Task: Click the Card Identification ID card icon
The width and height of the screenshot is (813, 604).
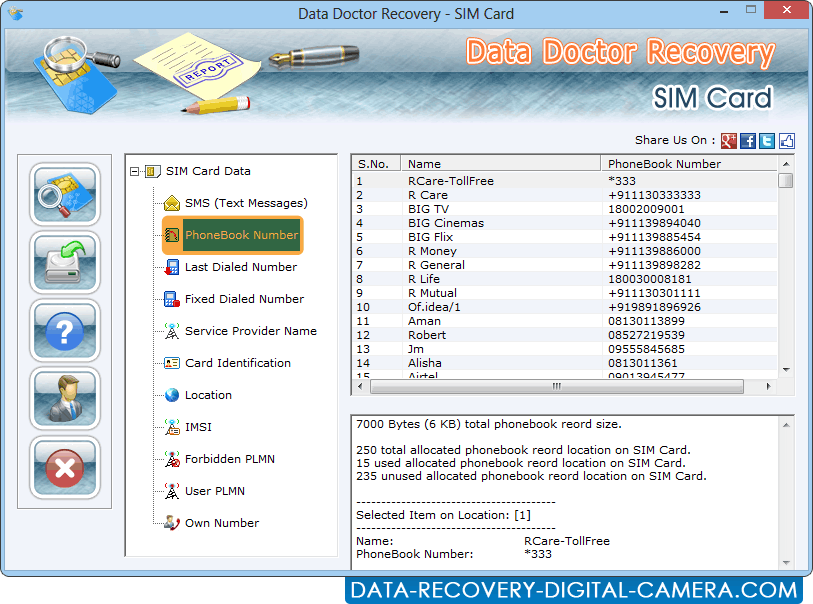Action: pos(172,363)
